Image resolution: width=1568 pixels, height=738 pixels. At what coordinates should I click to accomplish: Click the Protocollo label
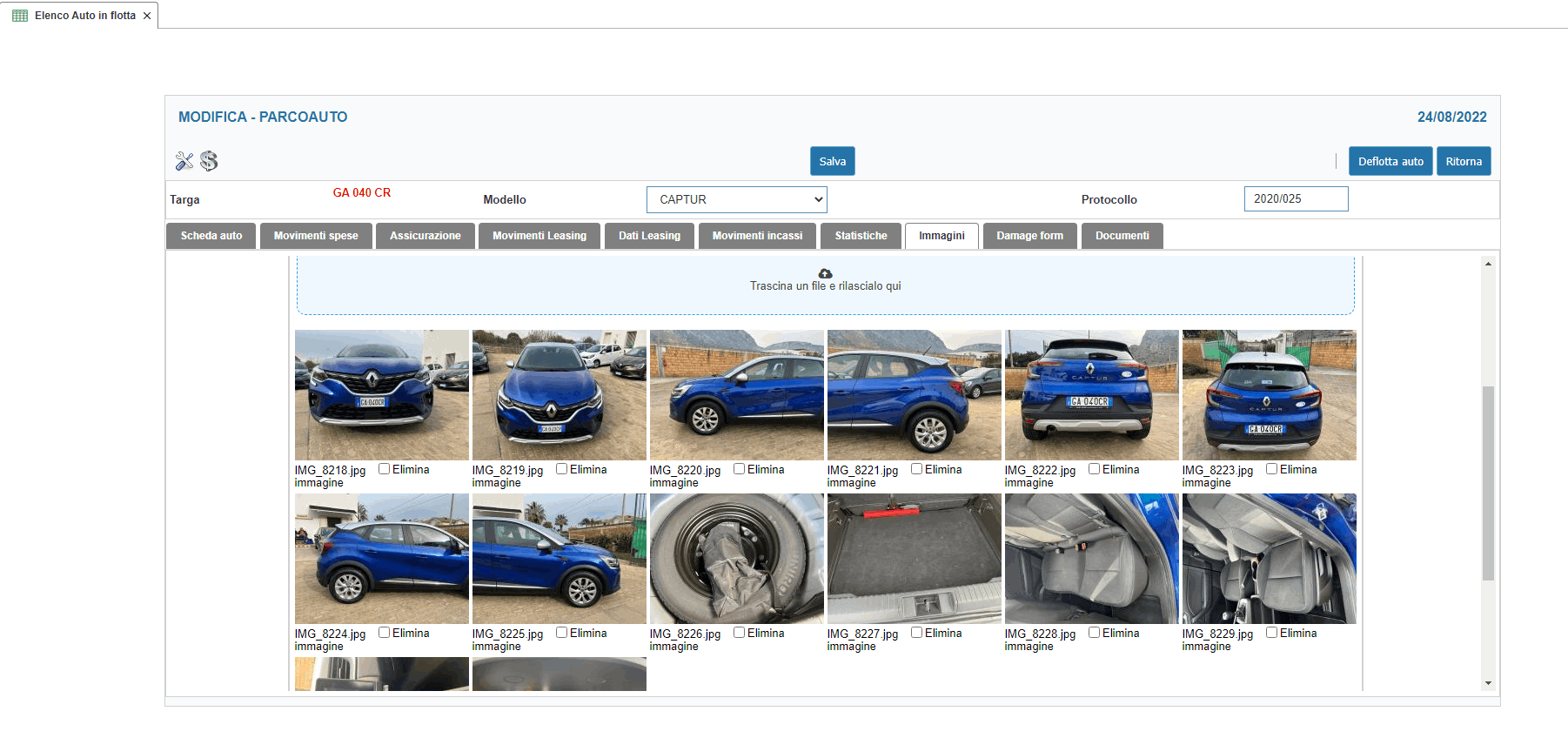click(x=1109, y=199)
